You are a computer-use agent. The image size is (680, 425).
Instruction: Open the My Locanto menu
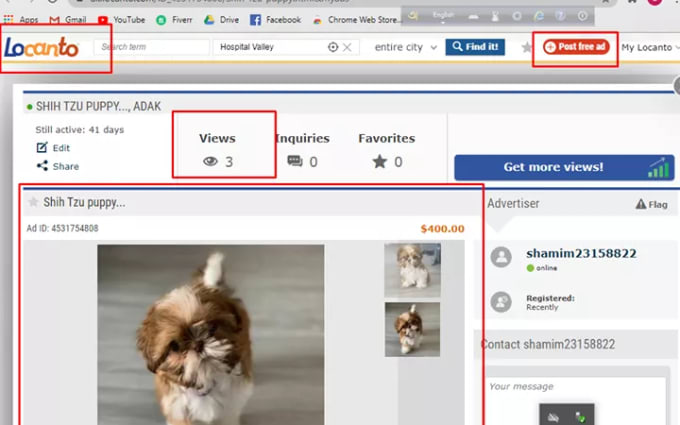click(x=650, y=47)
